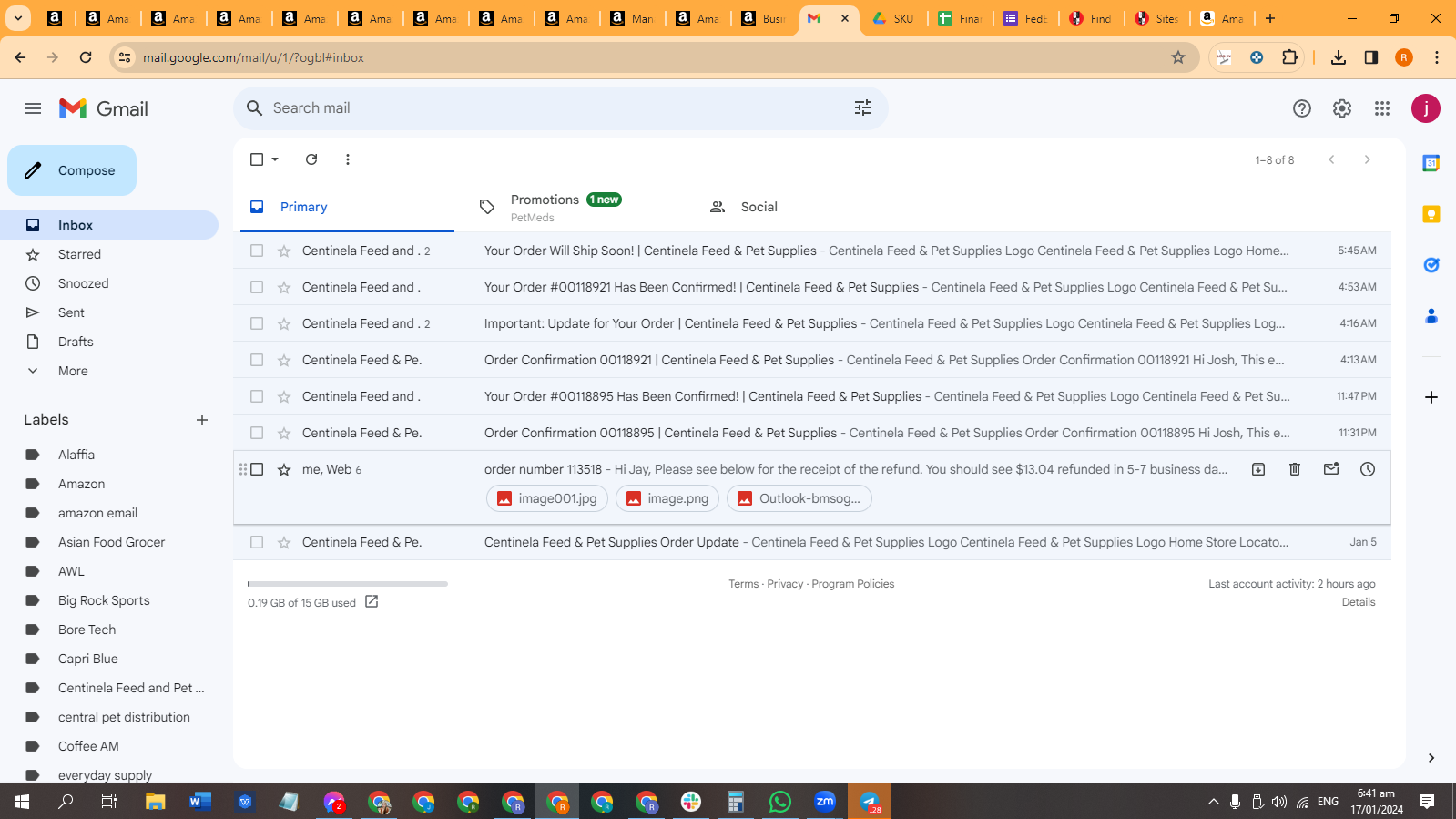Open the Google account avatar
This screenshot has height=819, width=1456.
click(x=1426, y=108)
